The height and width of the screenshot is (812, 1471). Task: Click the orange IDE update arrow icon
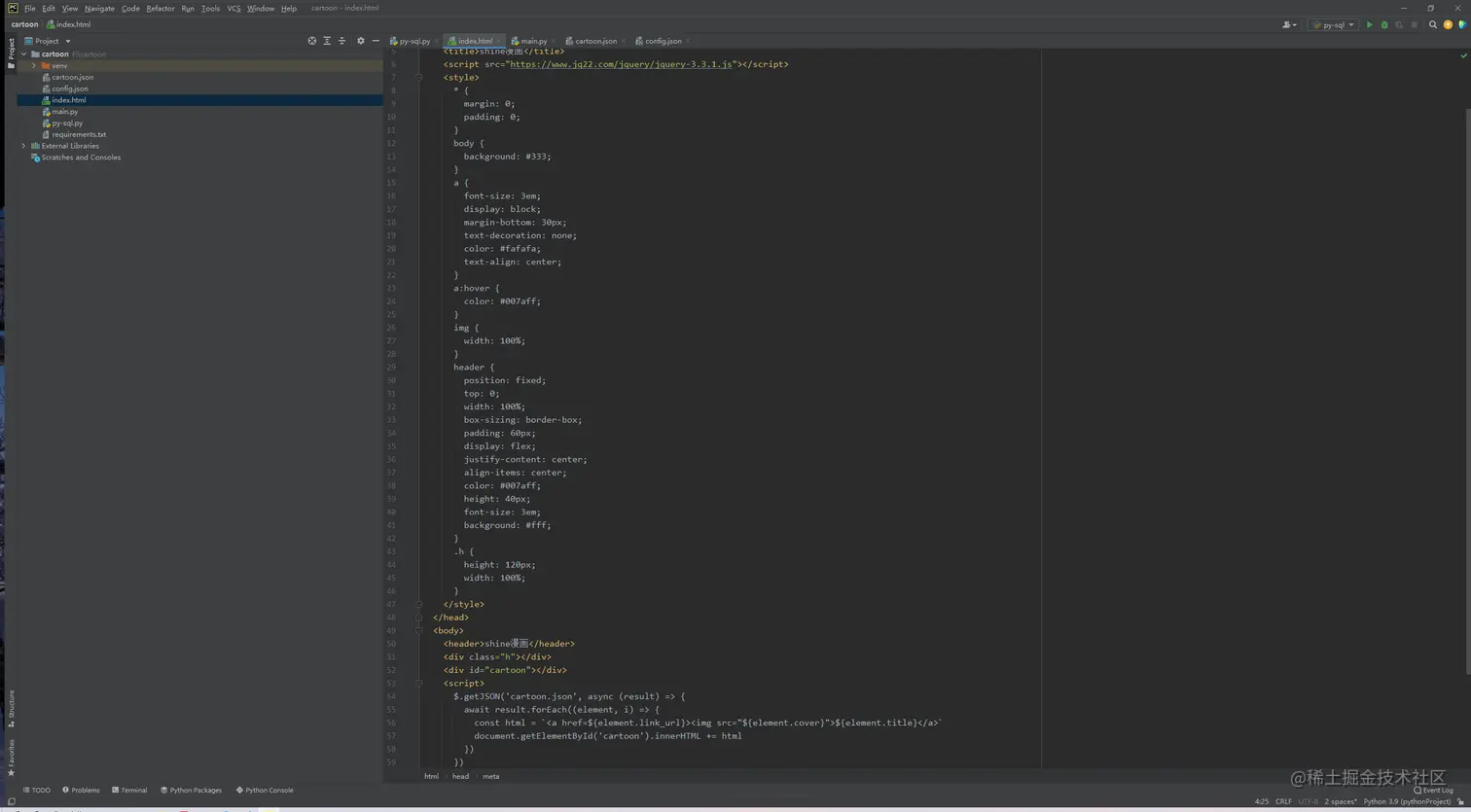pos(1448,25)
